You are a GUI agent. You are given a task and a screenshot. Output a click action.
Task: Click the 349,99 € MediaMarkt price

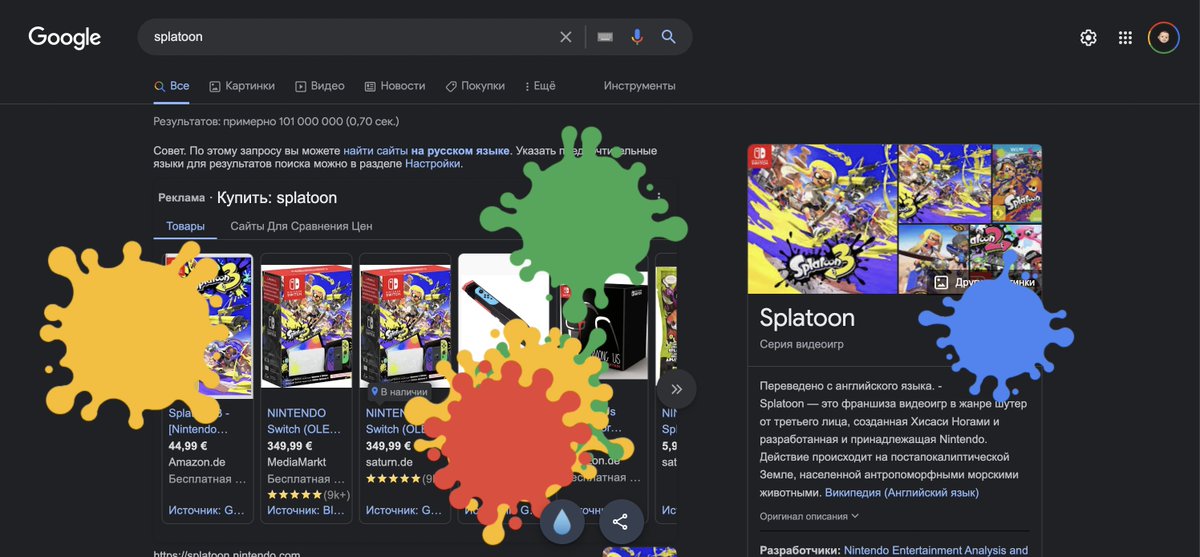290,446
